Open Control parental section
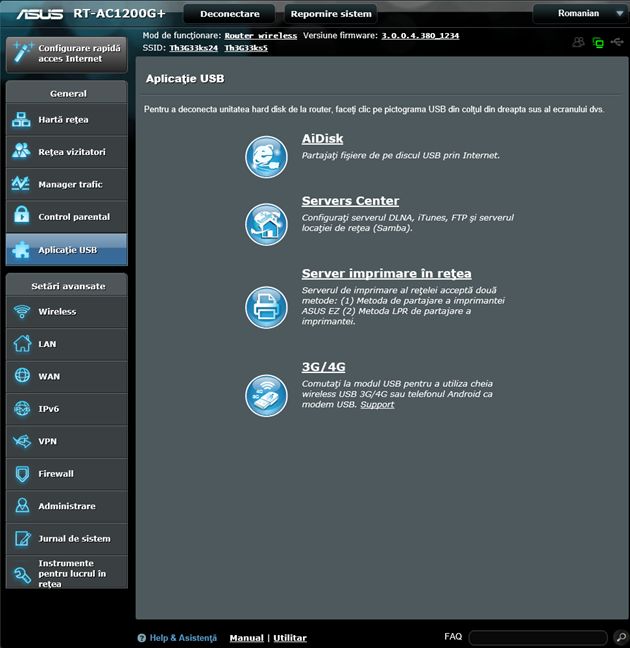Viewport: 630px width, 648px height. coord(66,217)
